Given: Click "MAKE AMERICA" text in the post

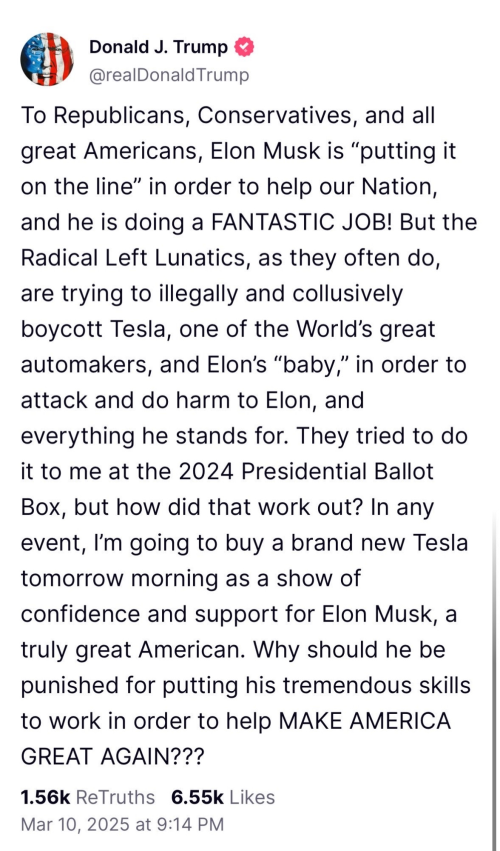Looking at the screenshot, I should coord(364,721).
